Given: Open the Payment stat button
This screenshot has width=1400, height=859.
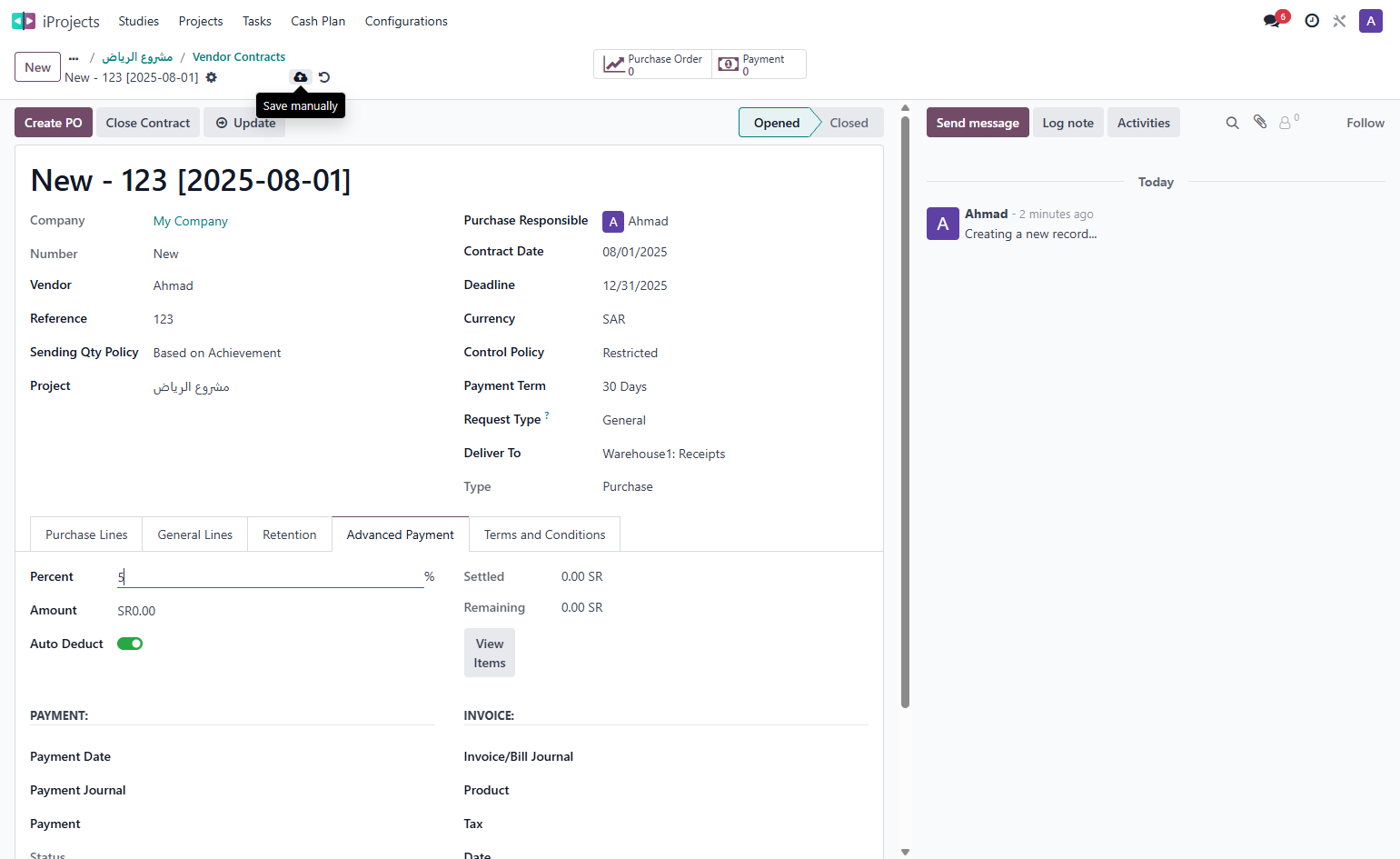Looking at the screenshot, I should [x=760, y=65].
